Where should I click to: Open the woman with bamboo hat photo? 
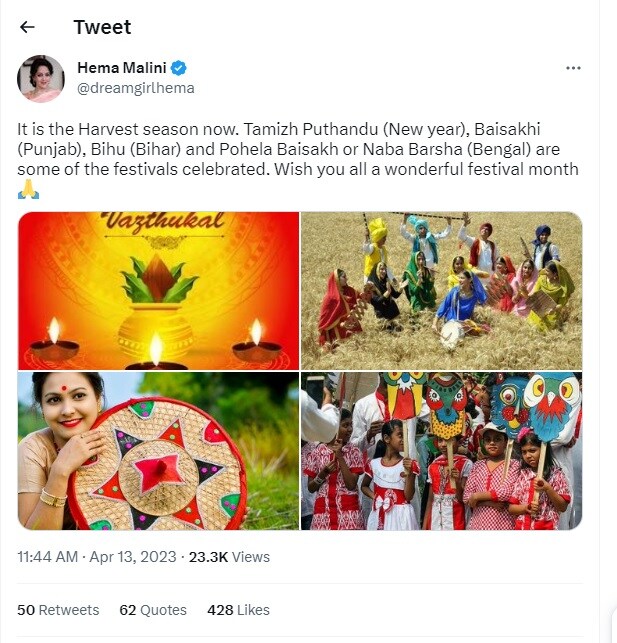point(158,451)
